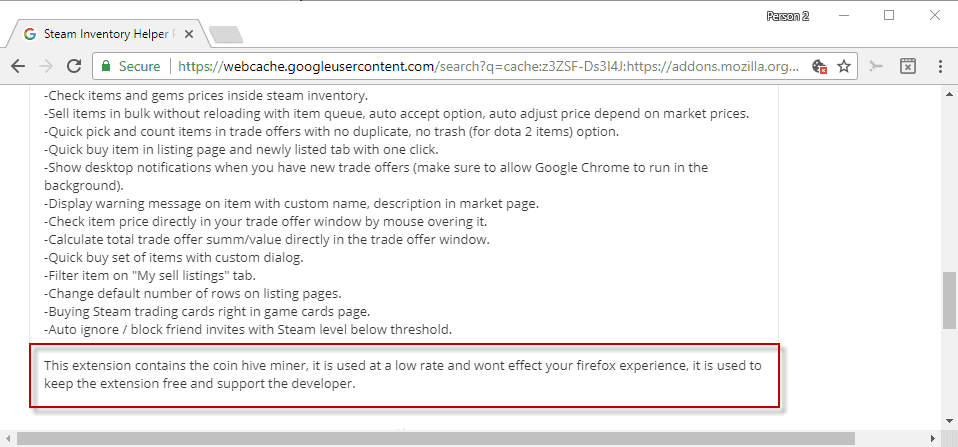The width and height of the screenshot is (958, 447).
Task: Minimize the Chrome window
Action: [843, 16]
